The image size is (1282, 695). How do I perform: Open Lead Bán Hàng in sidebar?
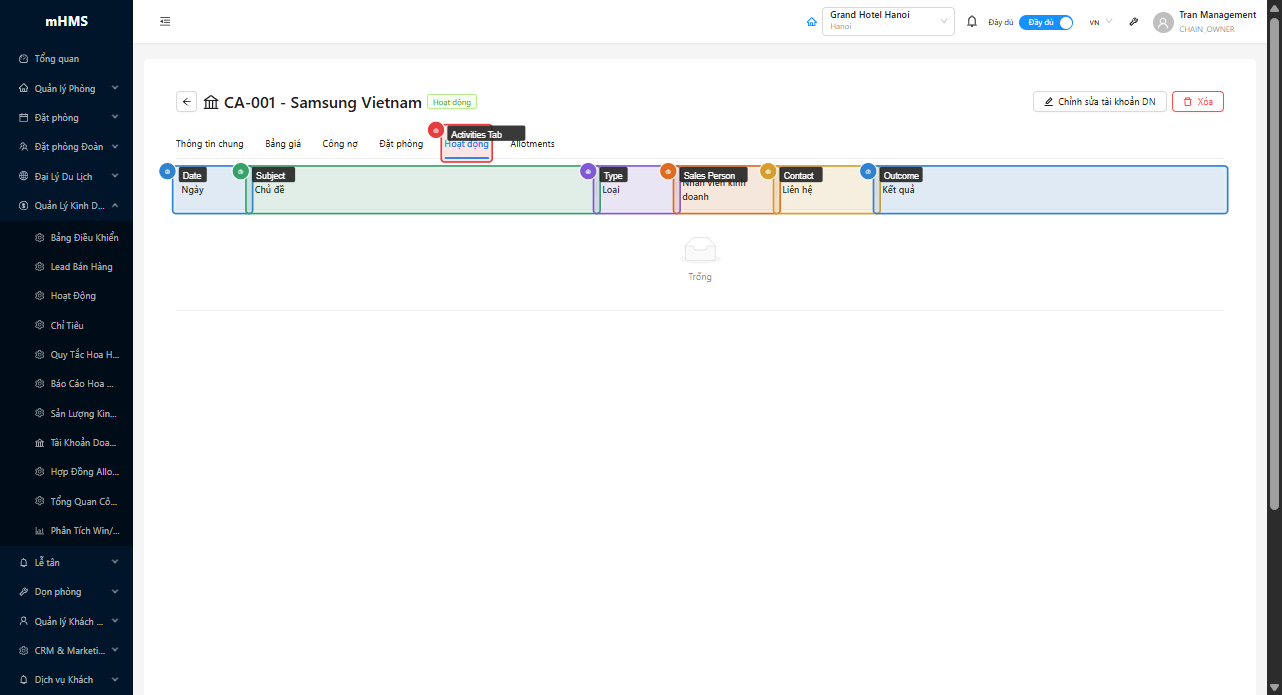click(81, 267)
